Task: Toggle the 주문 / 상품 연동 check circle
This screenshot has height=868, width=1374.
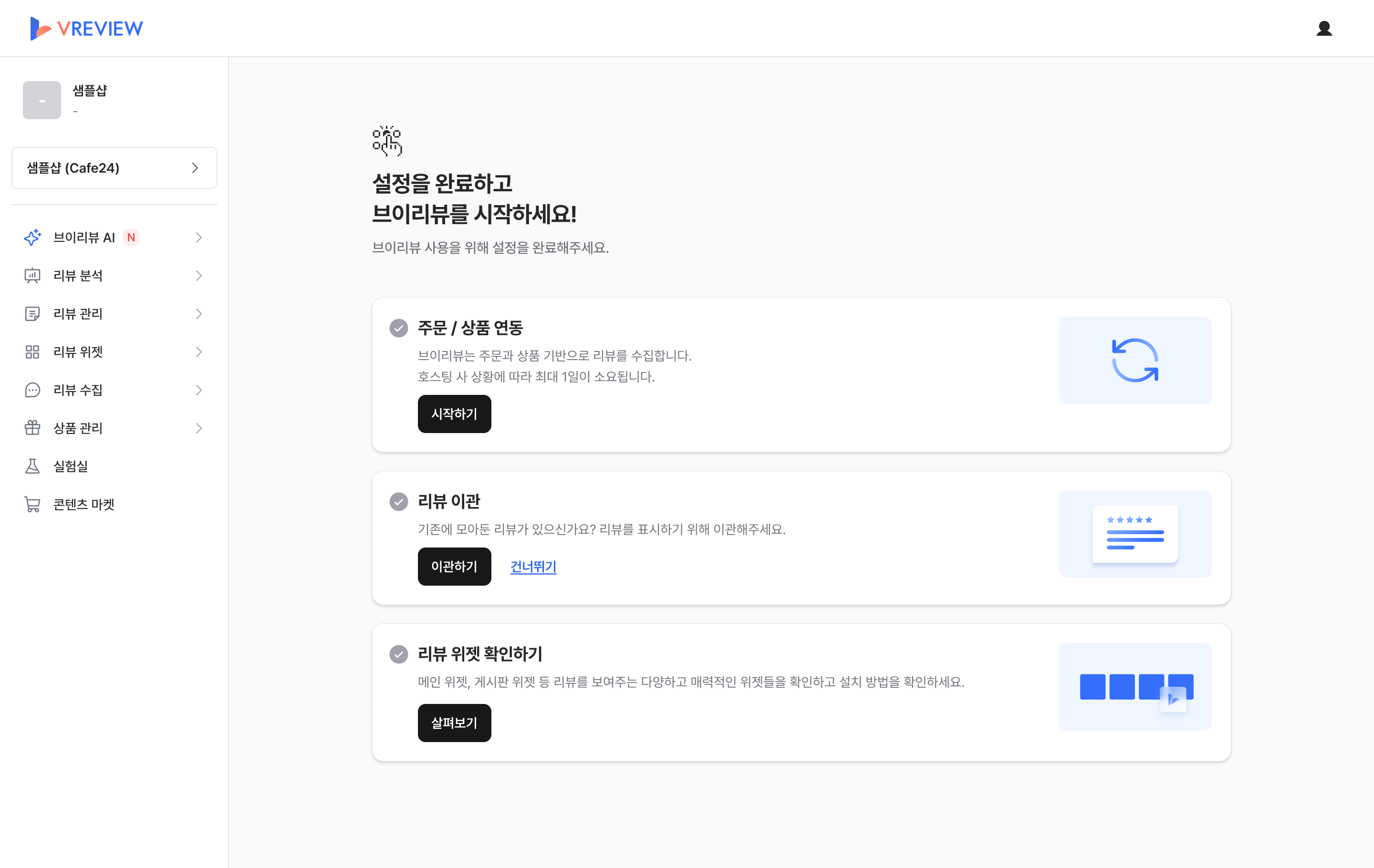Action: (x=399, y=328)
